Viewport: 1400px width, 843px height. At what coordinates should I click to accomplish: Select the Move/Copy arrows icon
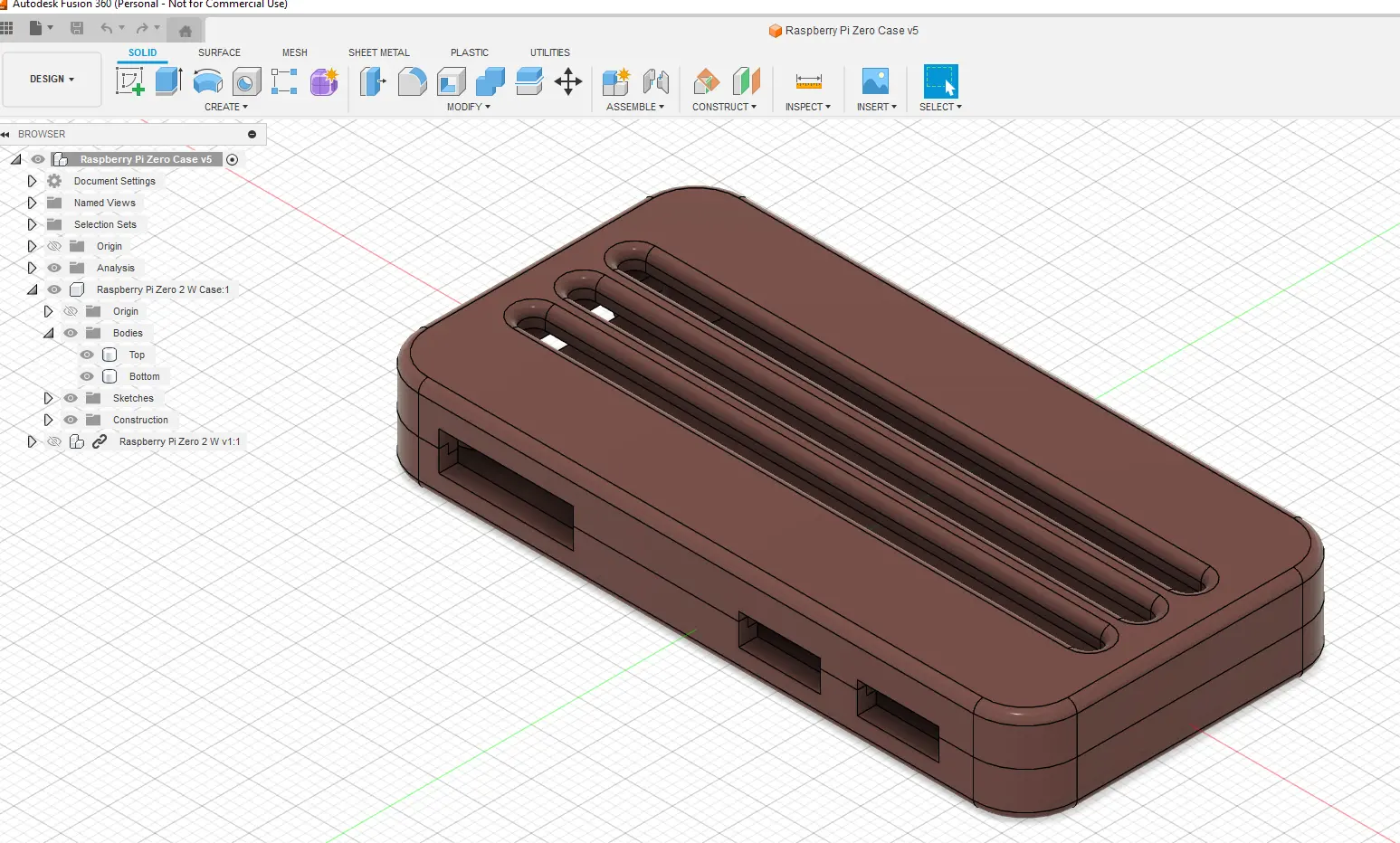(568, 81)
